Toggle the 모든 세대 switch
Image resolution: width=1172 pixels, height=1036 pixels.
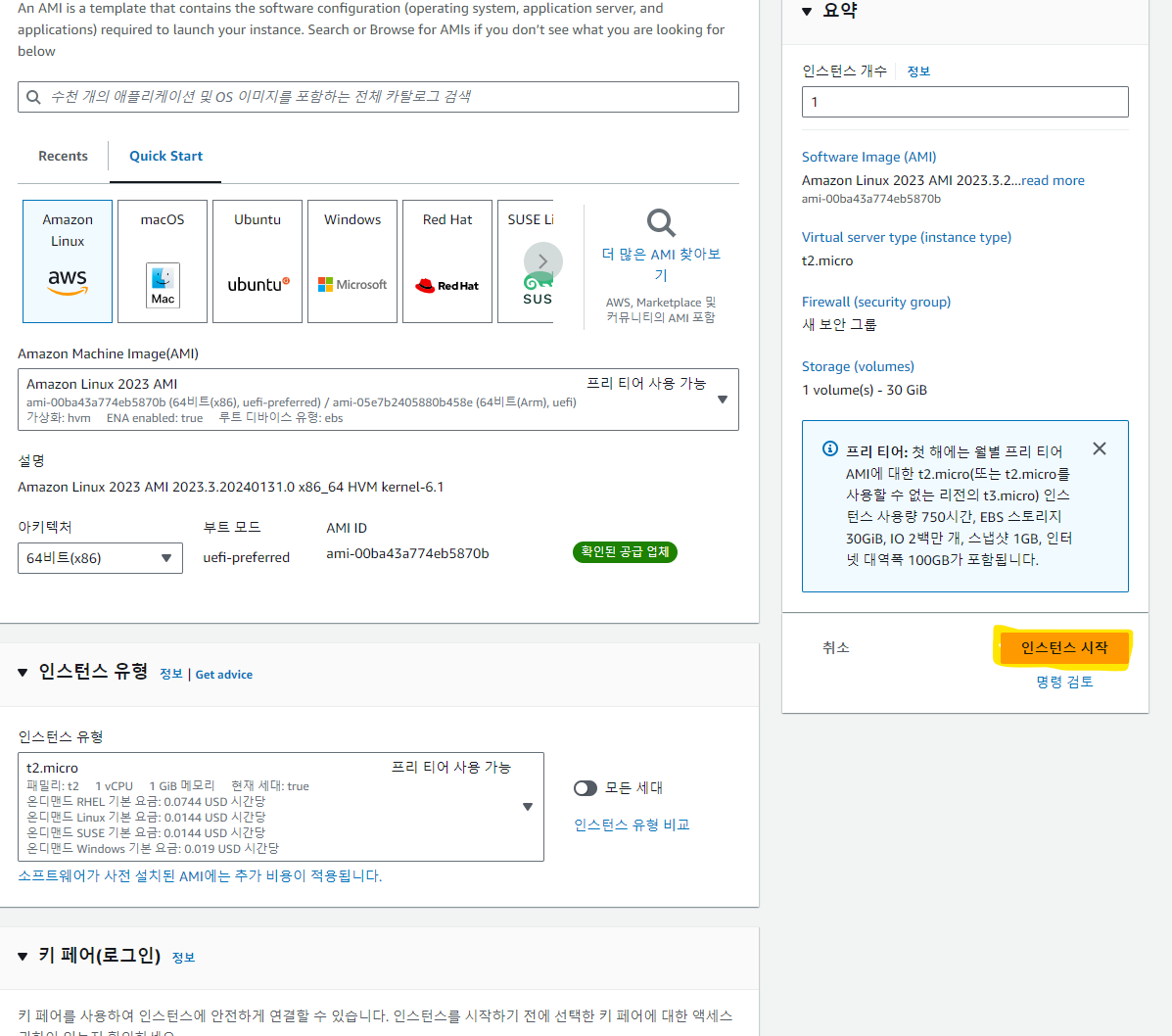pos(586,788)
